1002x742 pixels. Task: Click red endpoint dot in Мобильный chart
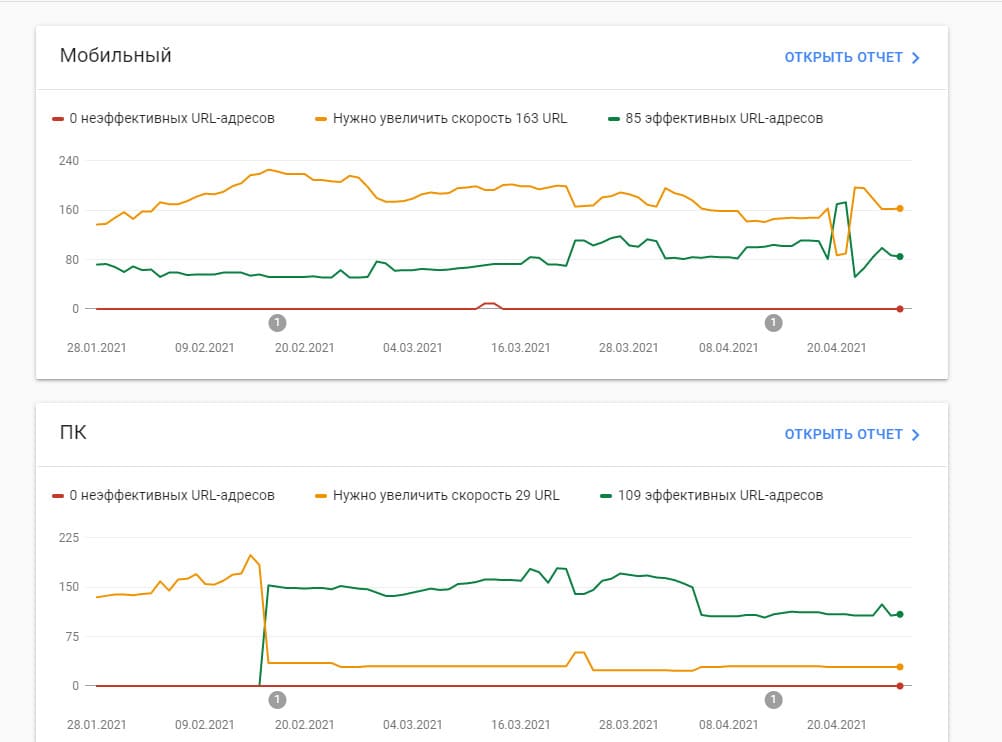point(900,309)
